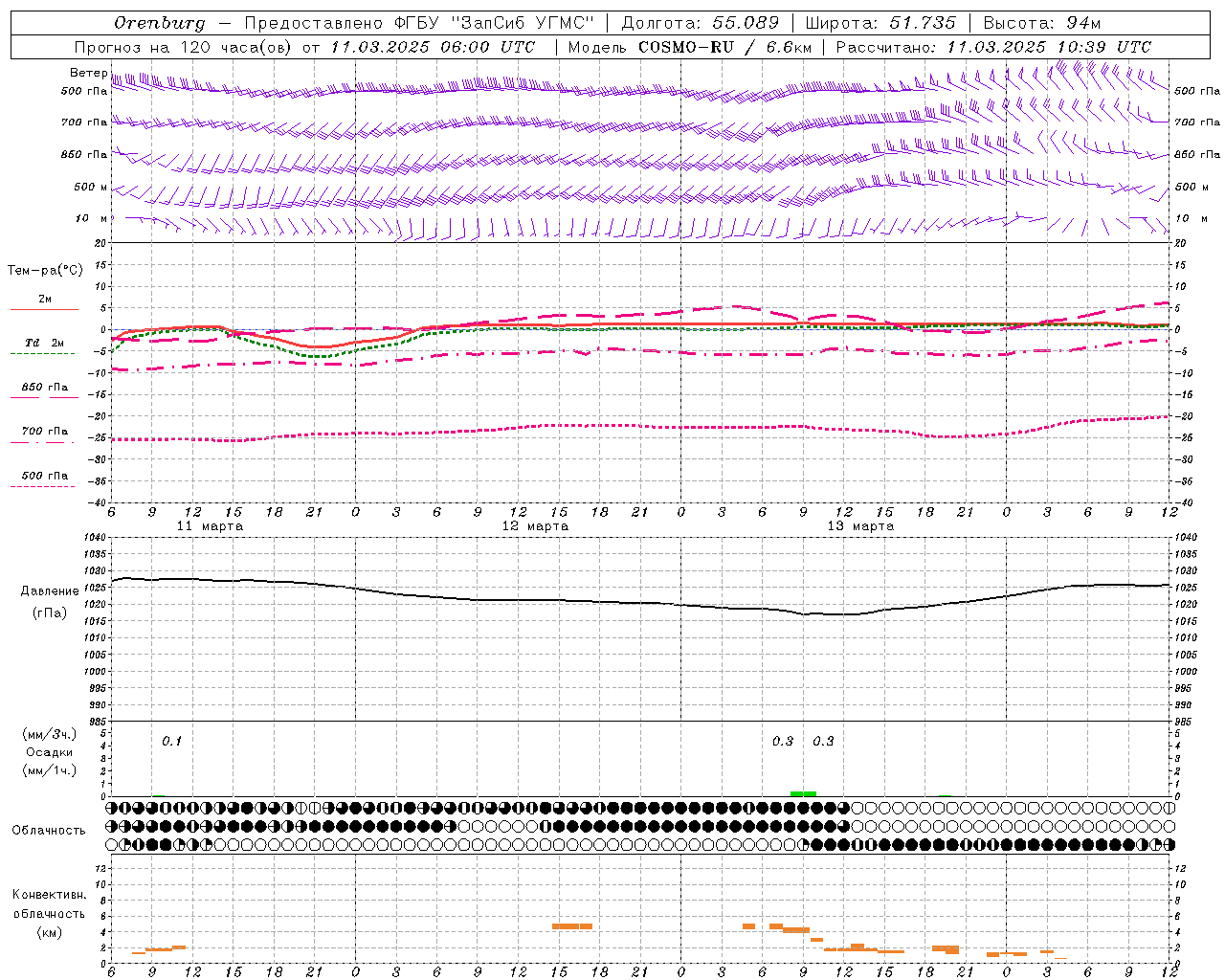The height and width of the screenshot is (980, 1225).
Task: Click the Давление pressure panel label
Action: tap(50, 591)
